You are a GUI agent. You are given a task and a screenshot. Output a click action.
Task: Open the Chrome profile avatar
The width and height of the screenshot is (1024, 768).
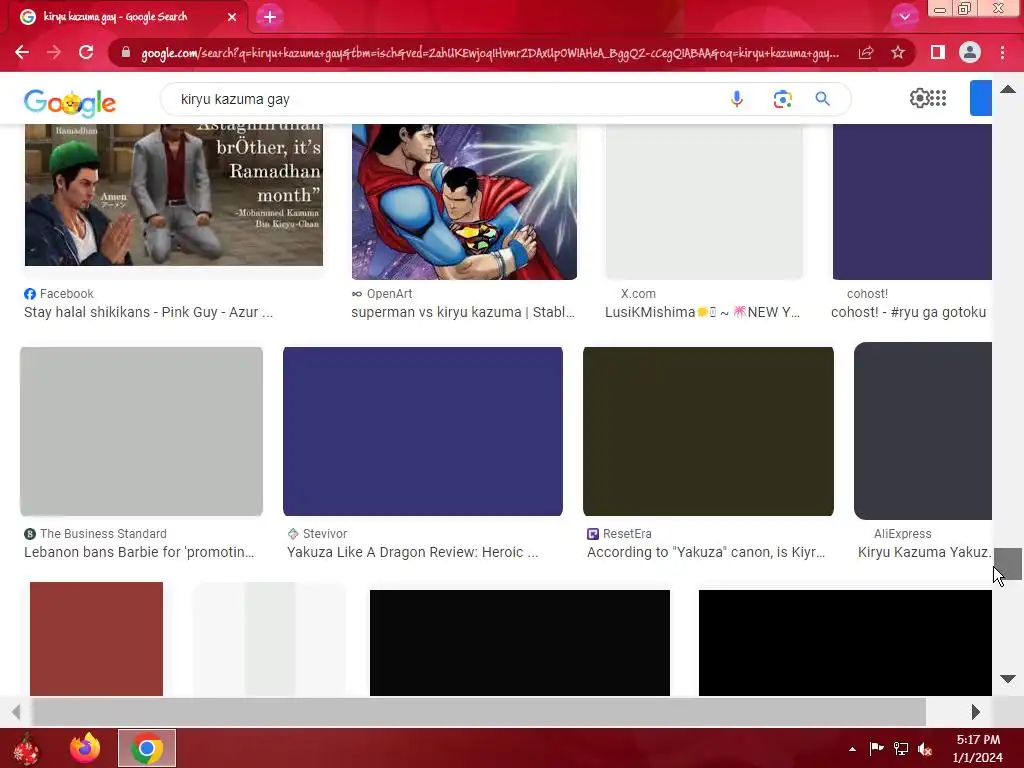[x=970, y=52]
